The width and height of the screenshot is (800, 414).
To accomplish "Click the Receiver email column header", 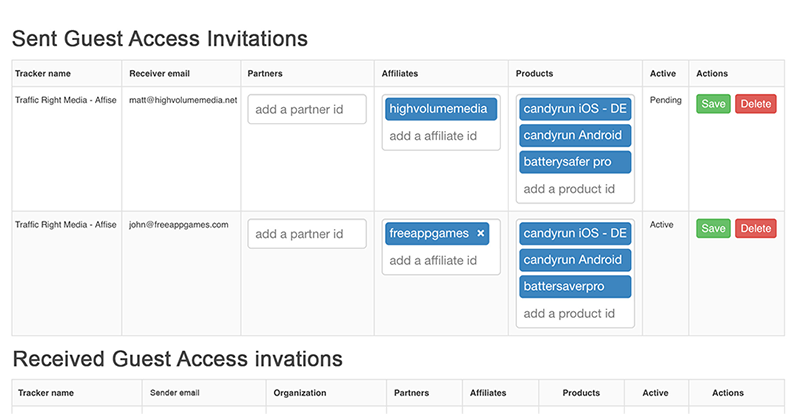I will 160,73.
